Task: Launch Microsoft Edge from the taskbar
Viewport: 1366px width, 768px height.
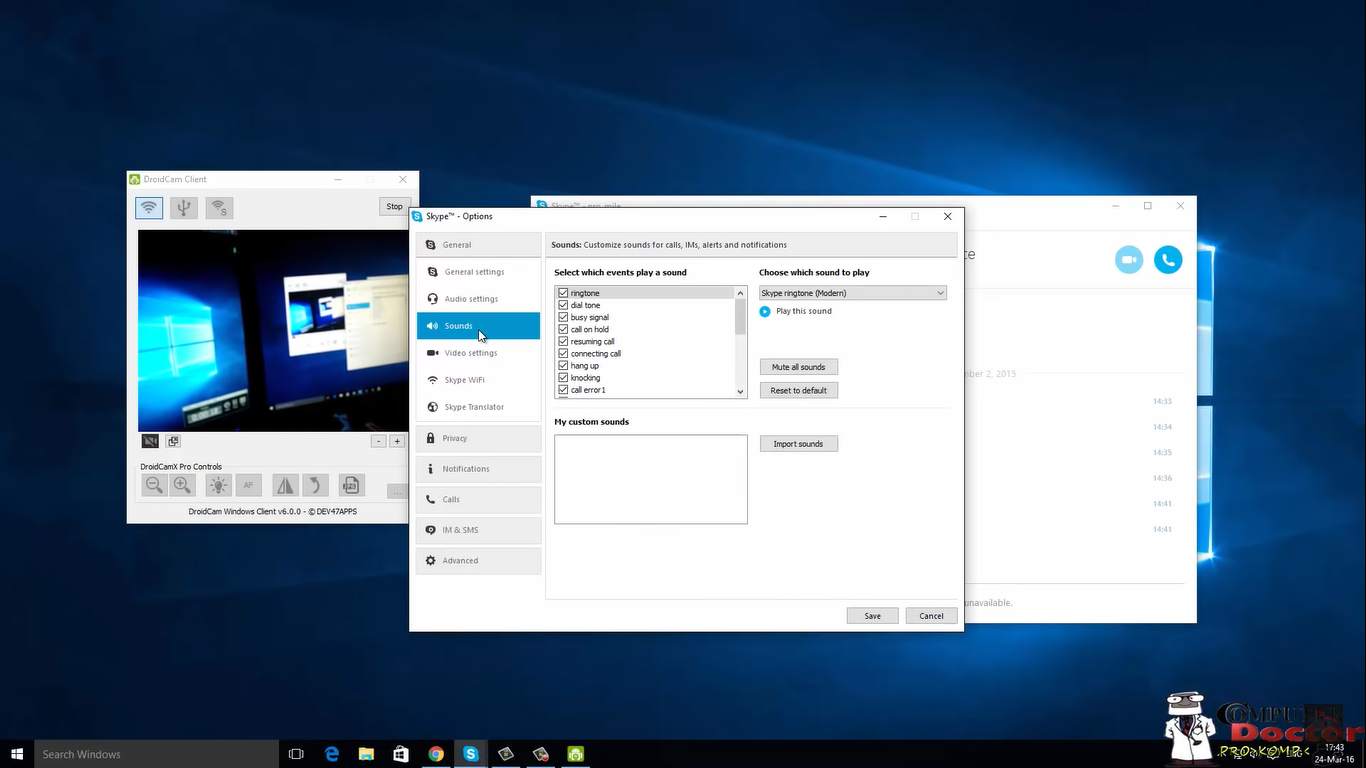Action: click(x=332, y=754)
